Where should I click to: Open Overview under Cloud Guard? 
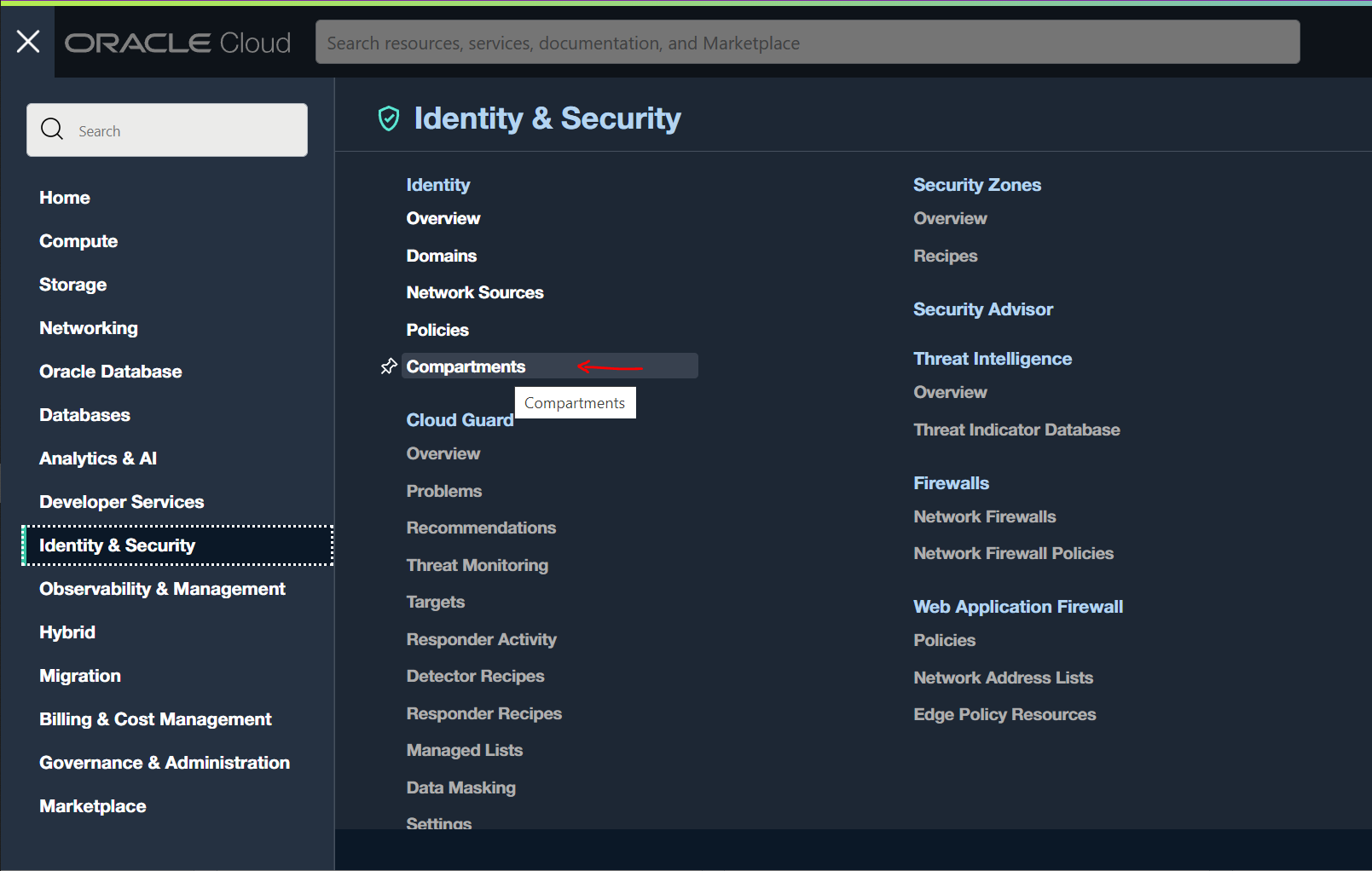pyautogui.click(x=443, y=453)
